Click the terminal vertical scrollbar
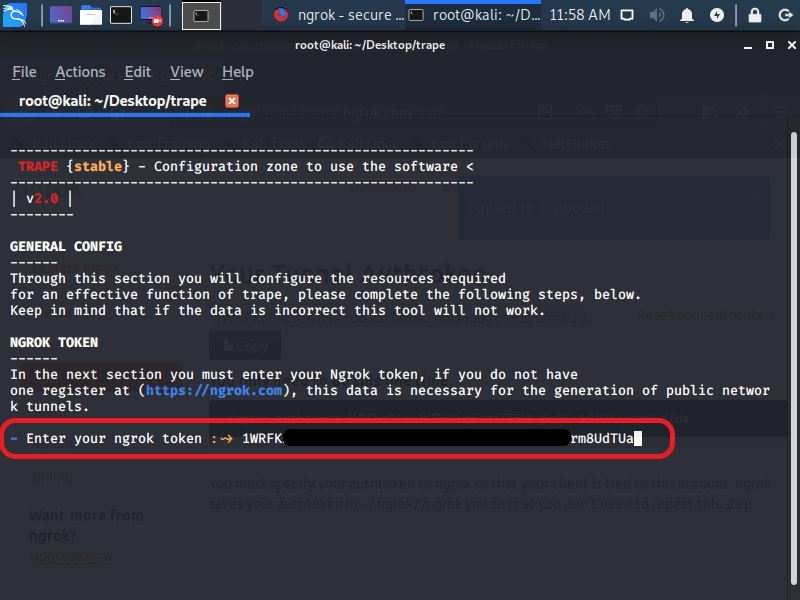The image size is (800, 600). [x=793, y=357]
